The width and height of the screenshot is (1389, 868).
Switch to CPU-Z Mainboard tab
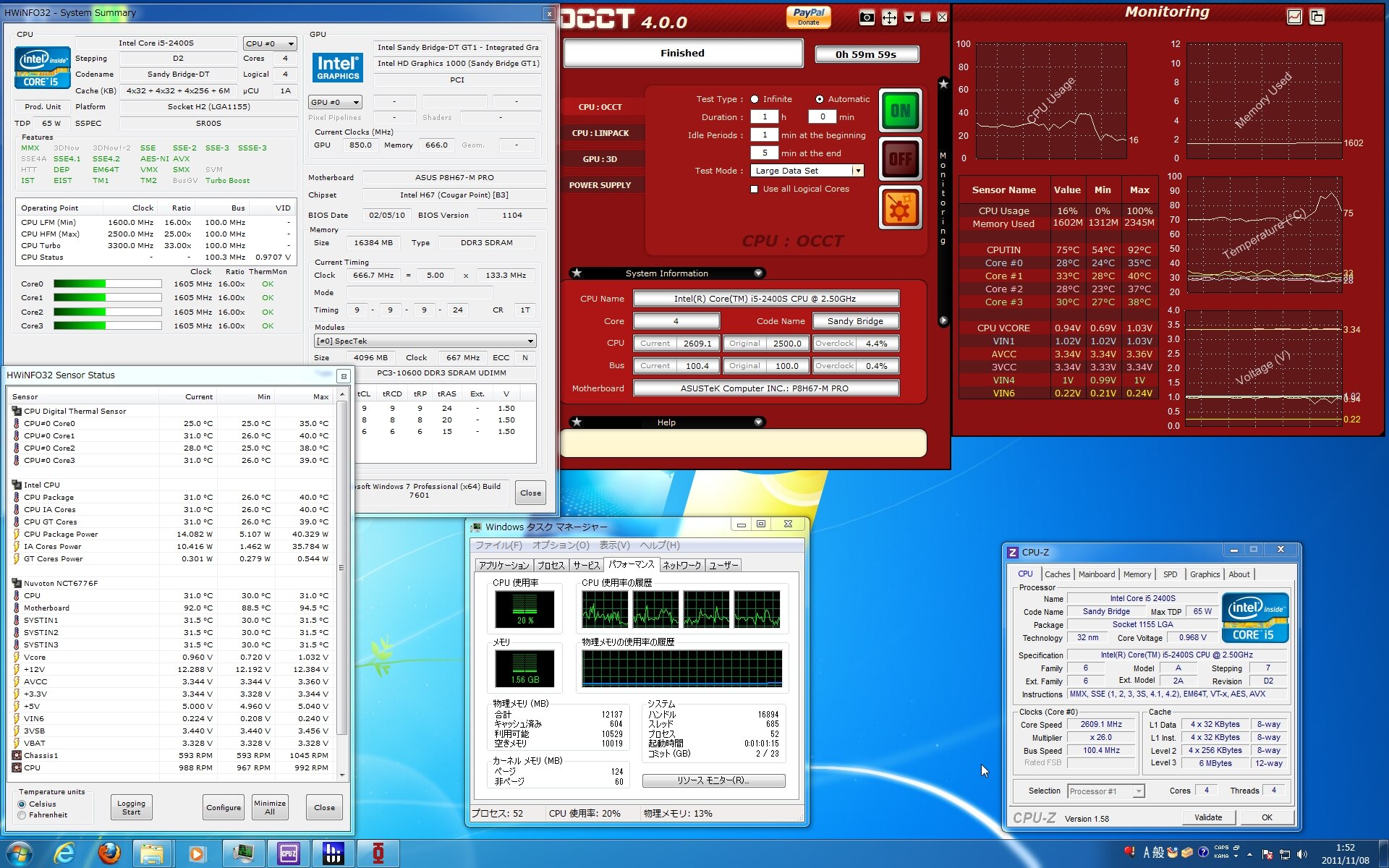[x=1096, y=574]
